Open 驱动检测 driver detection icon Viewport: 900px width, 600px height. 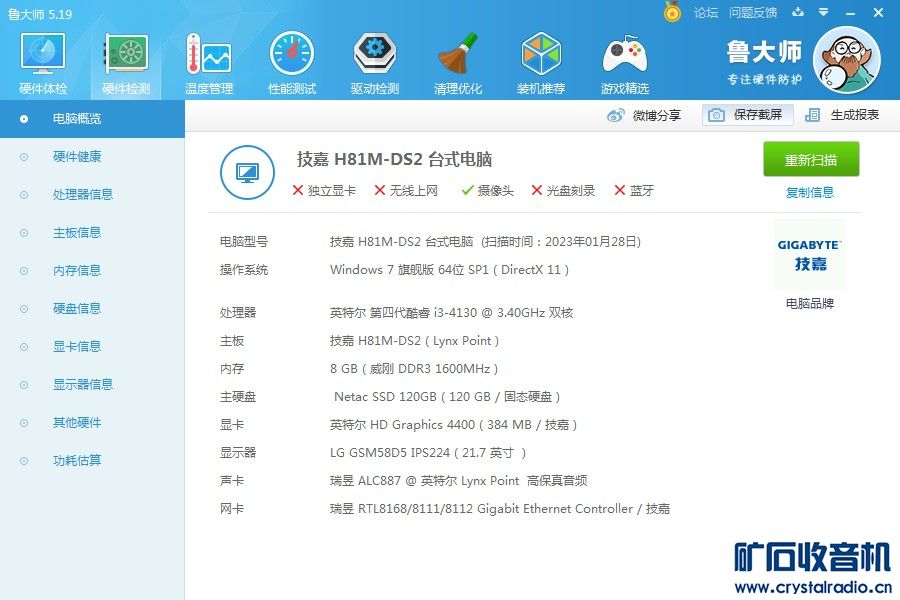(x=375, y=54)
